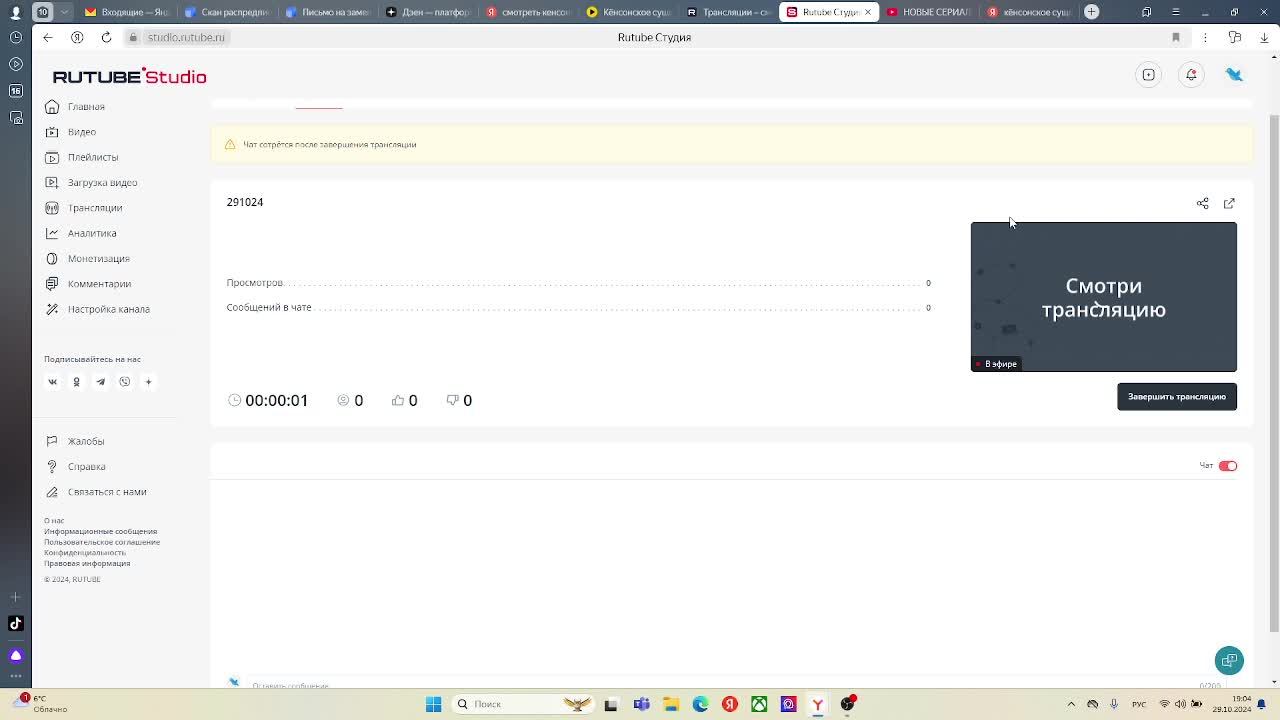
Task: Click the floating chat support button
Action: pos(1229,660)
